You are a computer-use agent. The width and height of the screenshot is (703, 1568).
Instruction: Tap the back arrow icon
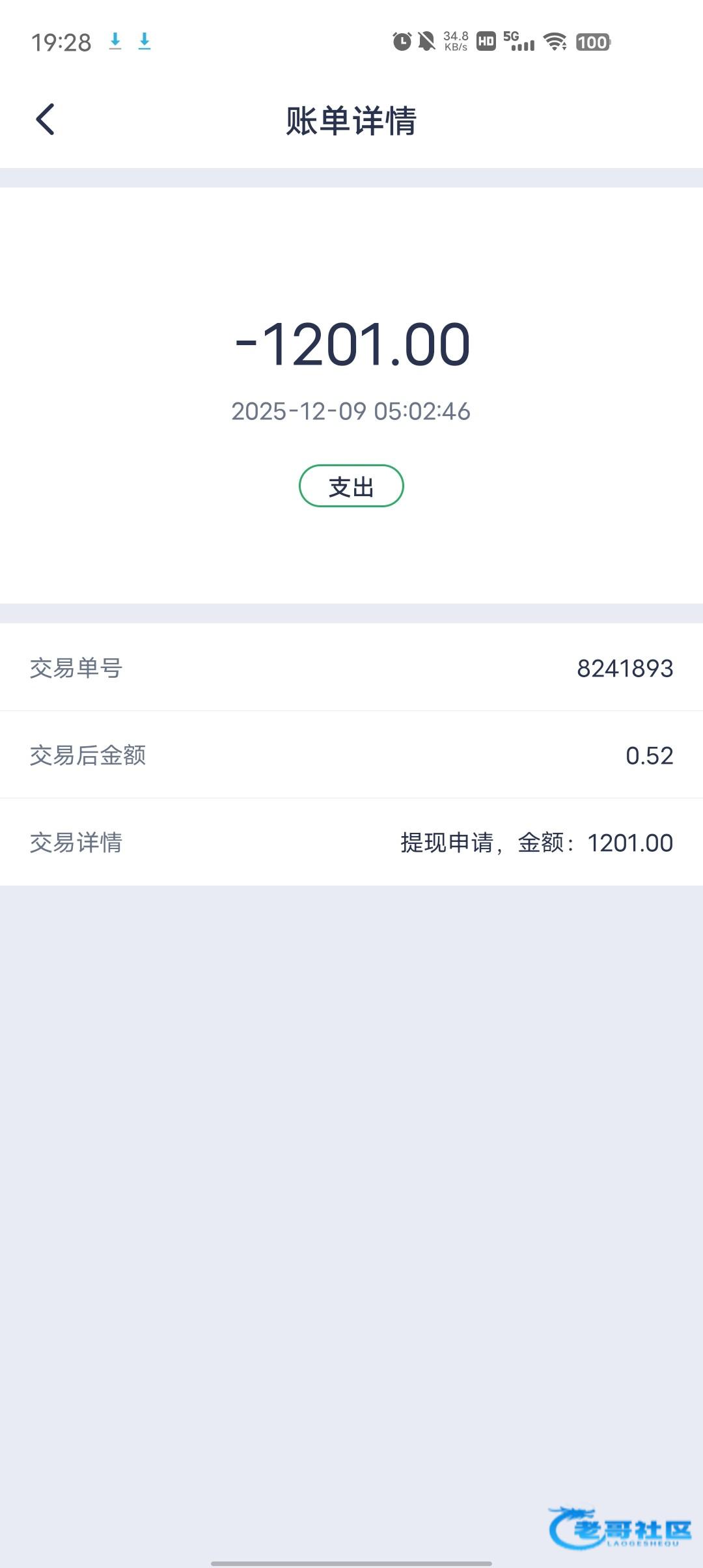(46, 120)
